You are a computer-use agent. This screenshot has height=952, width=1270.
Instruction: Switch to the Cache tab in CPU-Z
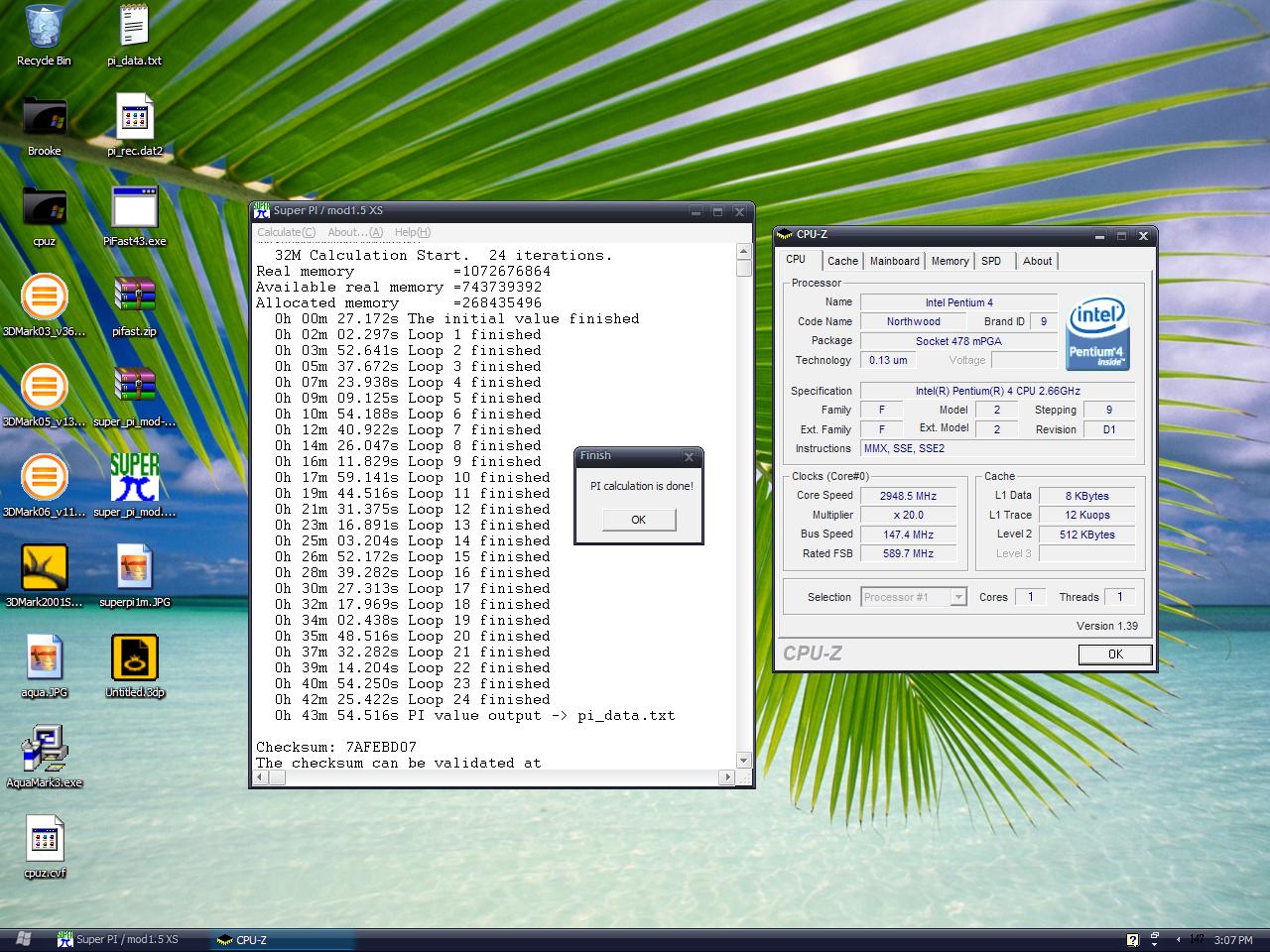pyautogui.click(x=842, y=261)
